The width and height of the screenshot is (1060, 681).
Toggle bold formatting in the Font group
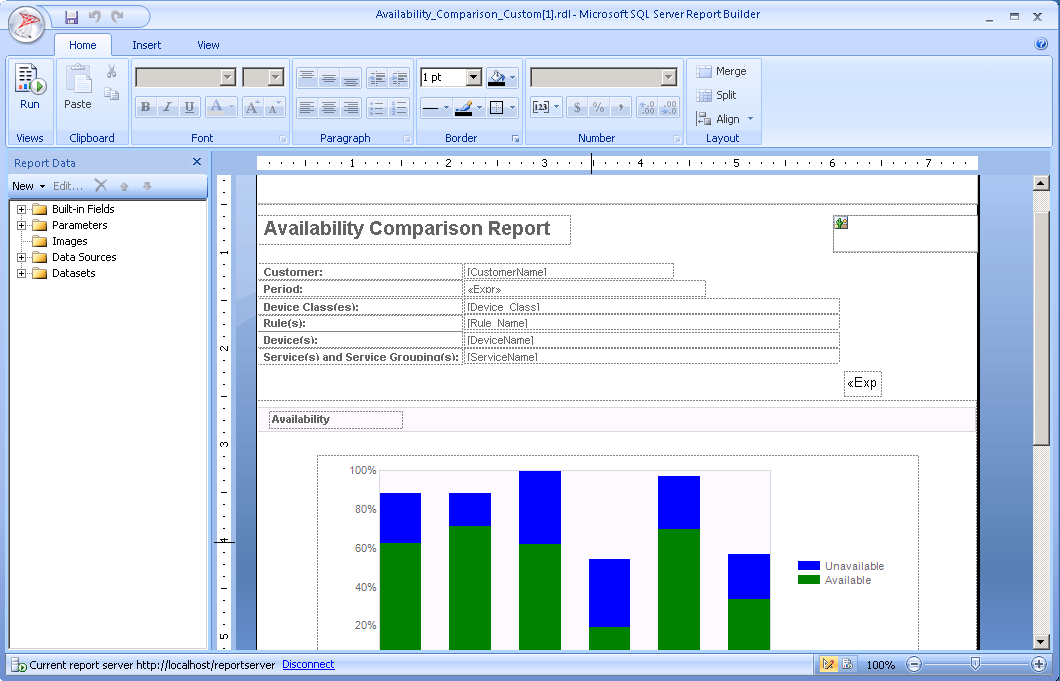pos(145,106)
